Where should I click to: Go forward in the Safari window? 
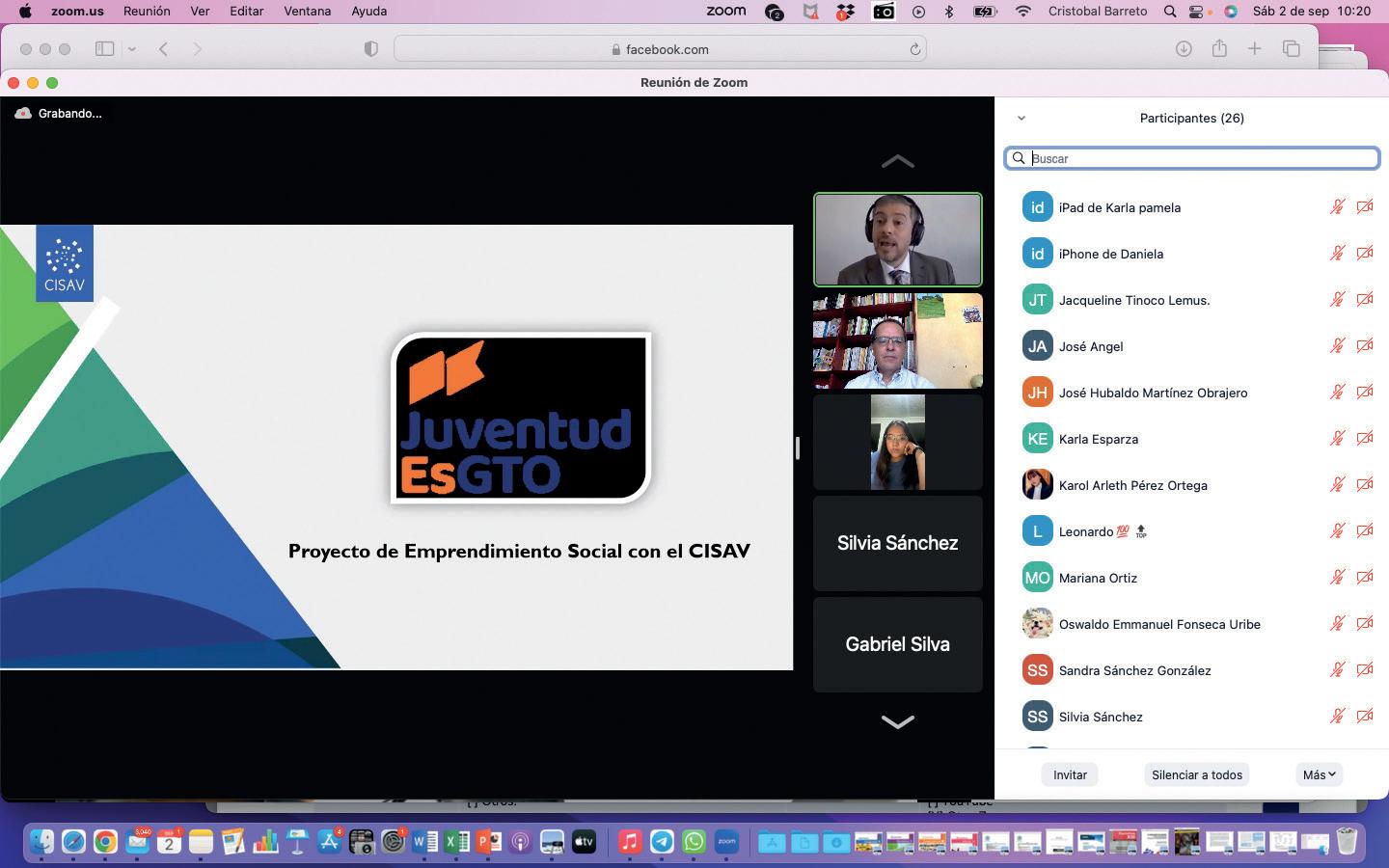coord(197,49)
